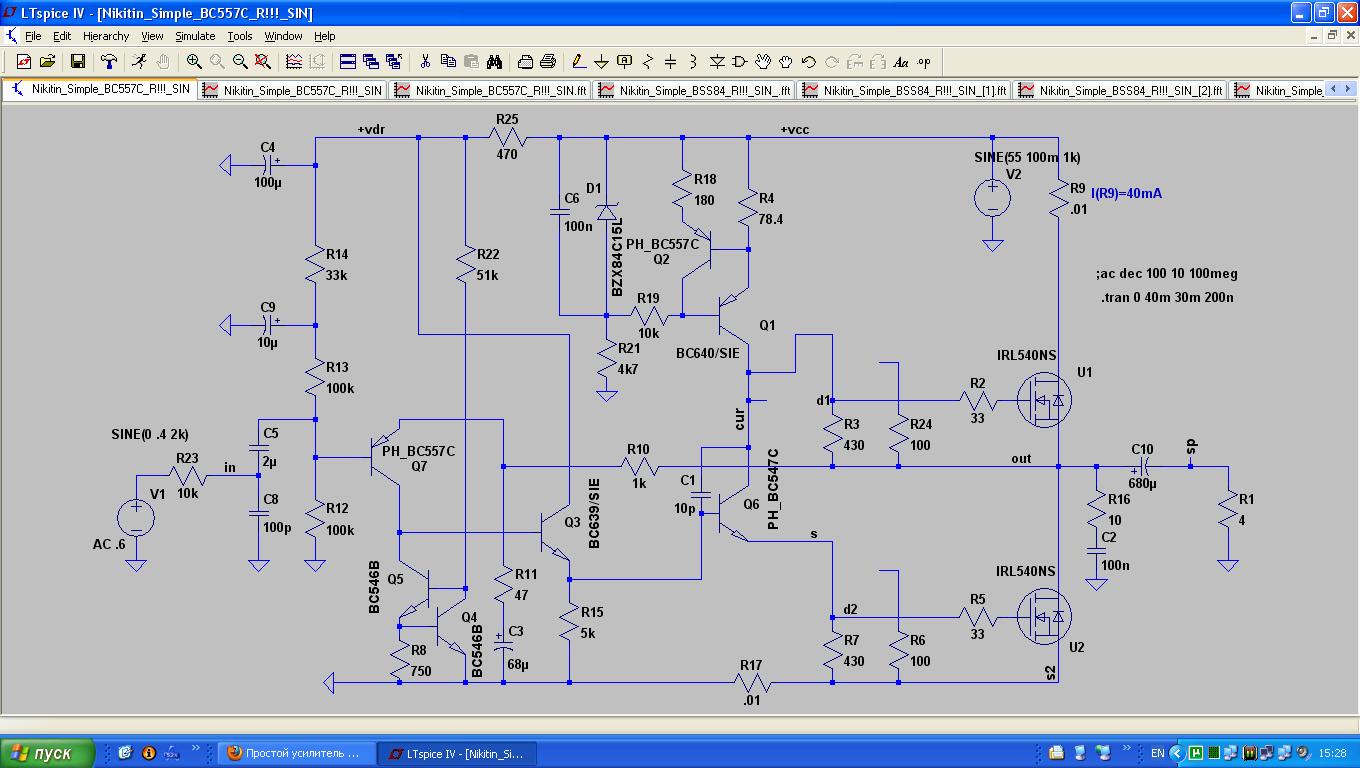Zoom in with the plus magnifier
The width and height of the screenshot is (1360, 768).
194,62
